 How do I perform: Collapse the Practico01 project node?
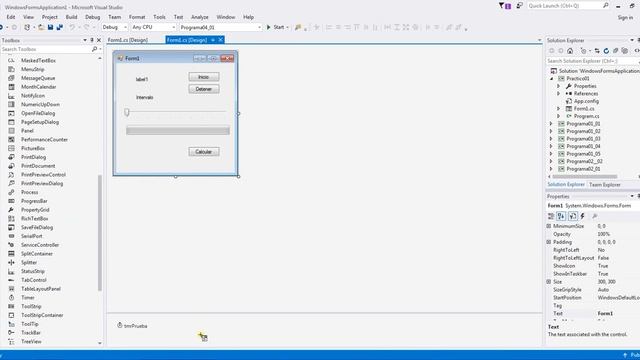point(551,78)
